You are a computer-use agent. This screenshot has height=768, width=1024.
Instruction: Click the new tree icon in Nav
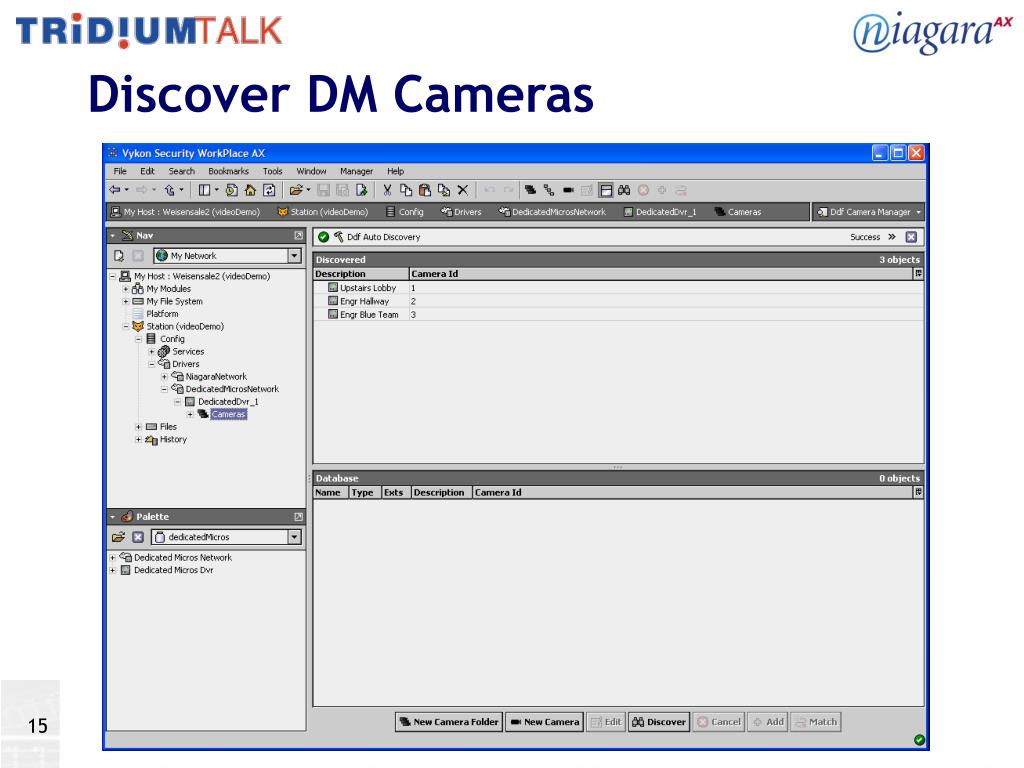point(119,255)
